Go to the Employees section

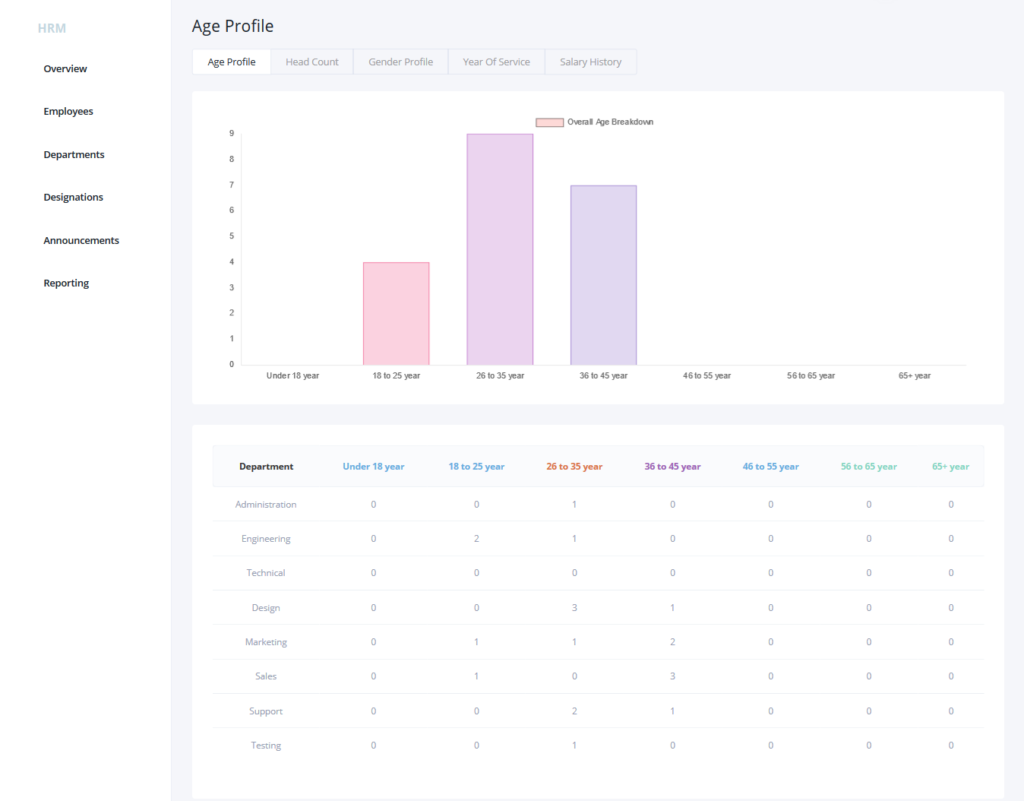tap(68, 112)
